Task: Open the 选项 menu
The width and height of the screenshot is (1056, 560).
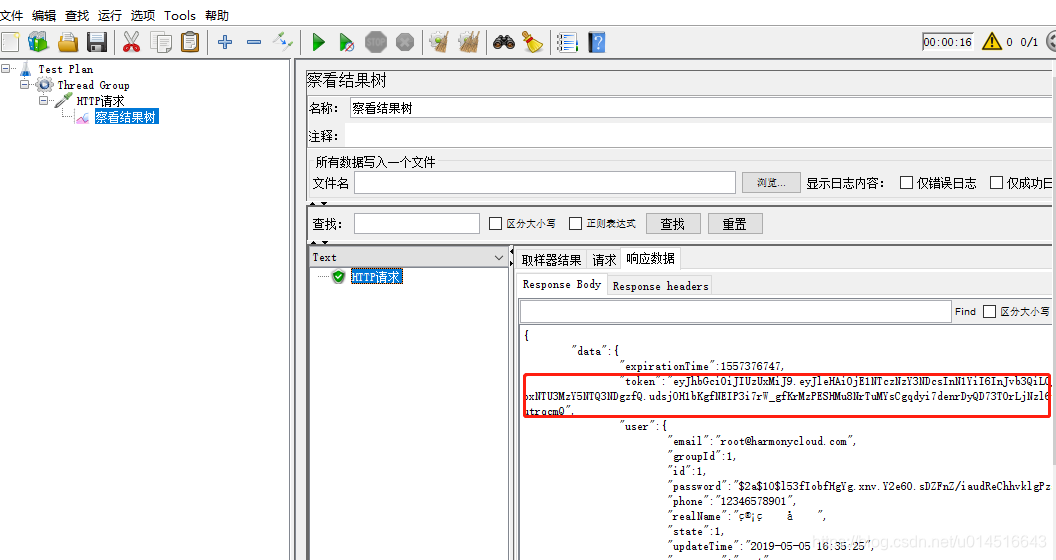Action: (x=143, y=15)
